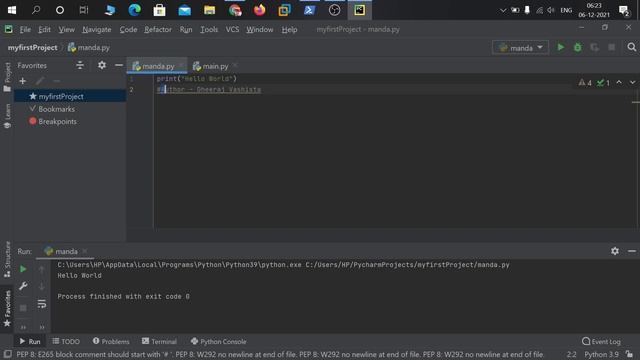
Task: Close the main.py editor tab
Action: tap(235, 66)
